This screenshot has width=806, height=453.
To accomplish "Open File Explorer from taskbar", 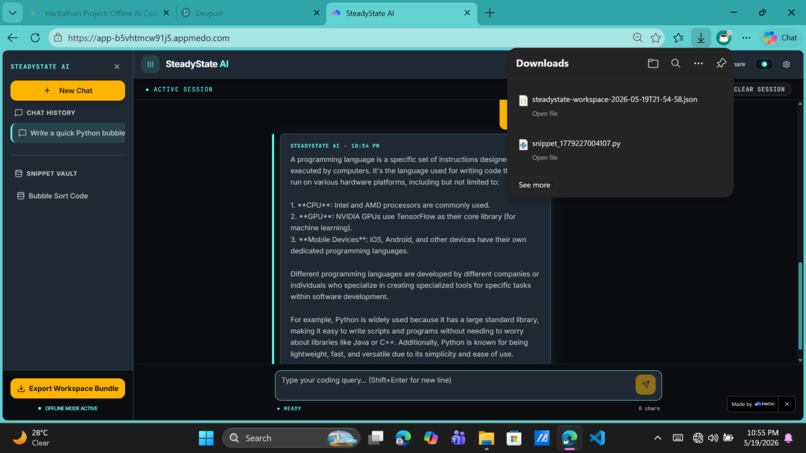I will (x=486, y=438).
